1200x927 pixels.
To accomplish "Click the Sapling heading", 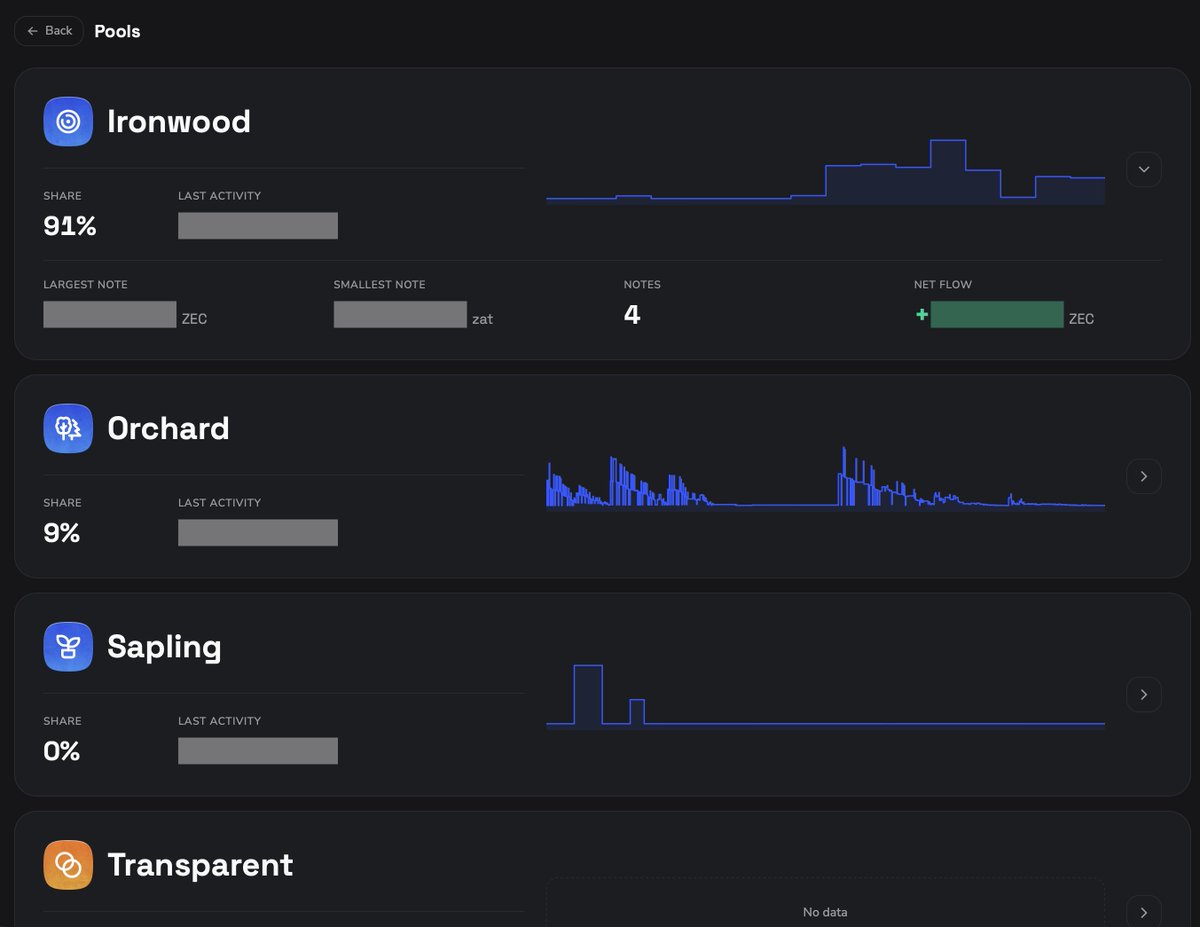I will 164,647.
